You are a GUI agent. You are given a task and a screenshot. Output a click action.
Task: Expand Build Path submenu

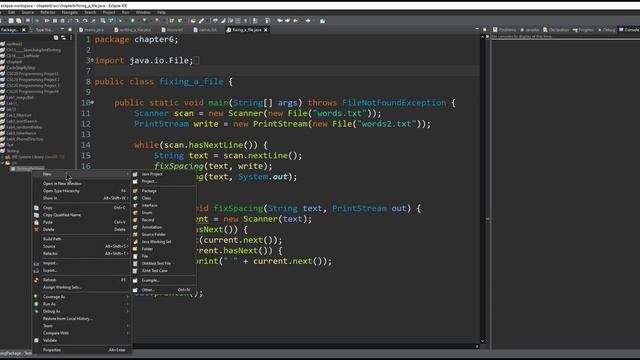point(81,239)
